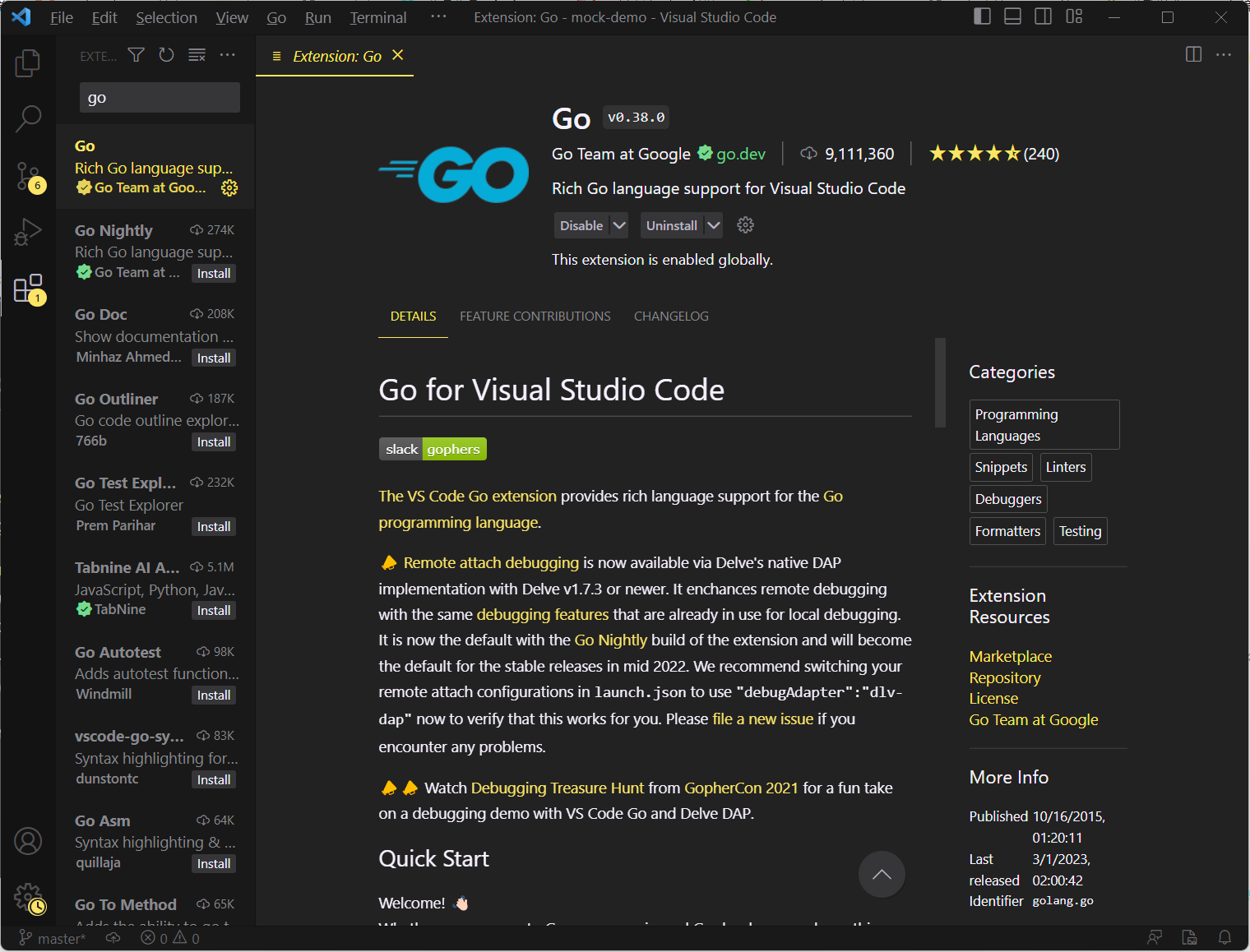The height and width of the screenshot is (952, 1250).
Task: Open Source Control view with 6 changes
Action: pos(28,176)
